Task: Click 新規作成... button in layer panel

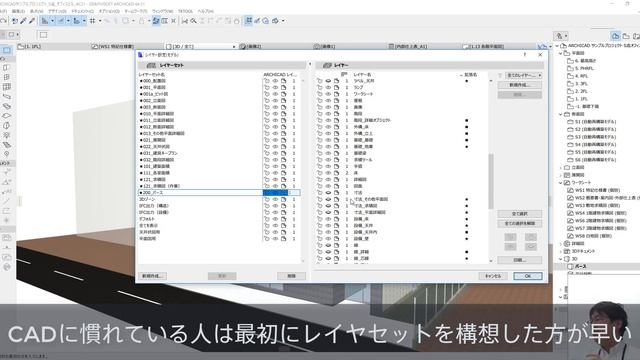Action: coord(520,85)
